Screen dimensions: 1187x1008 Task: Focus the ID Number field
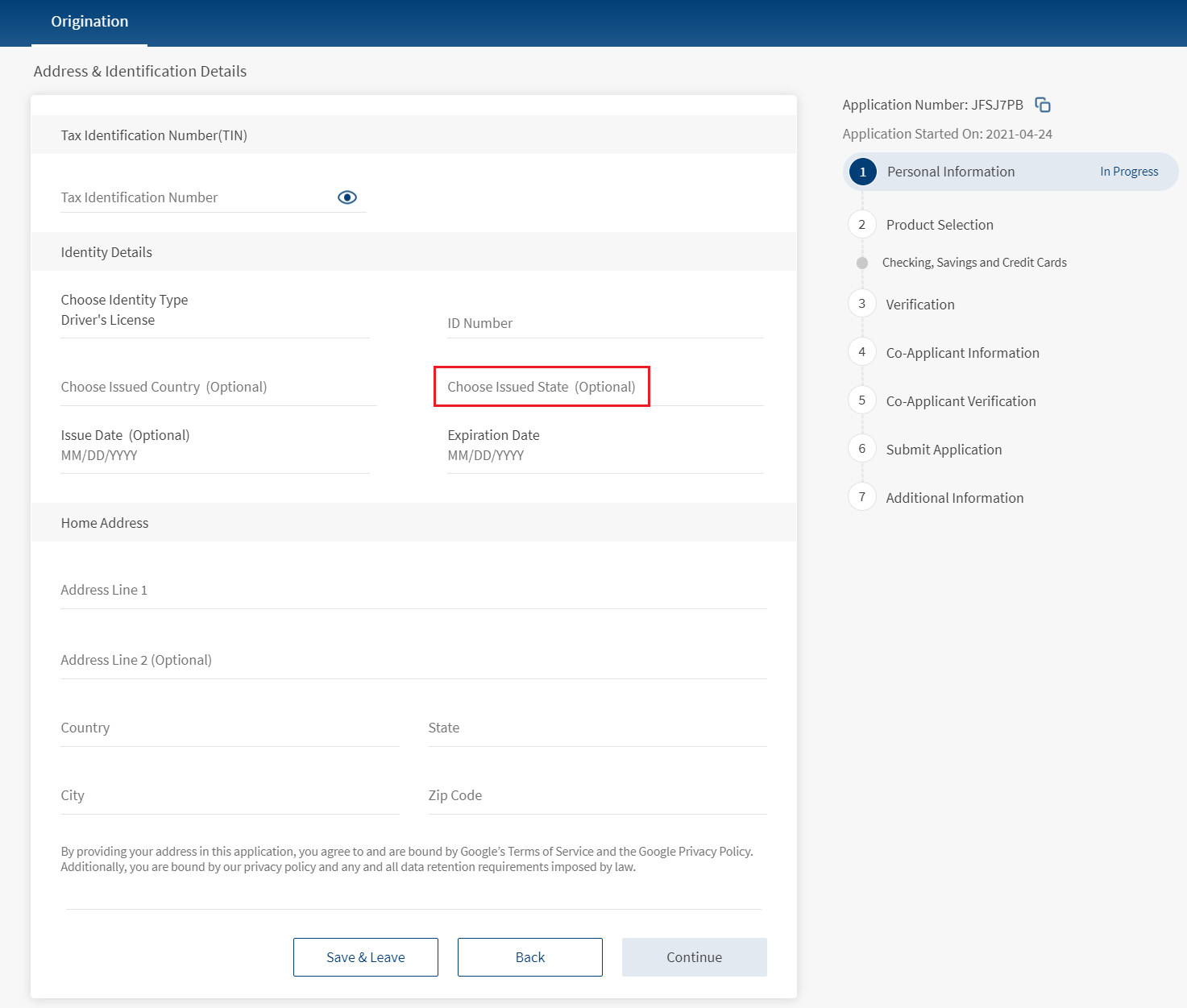pyautogui.click(x=604, y=323)
